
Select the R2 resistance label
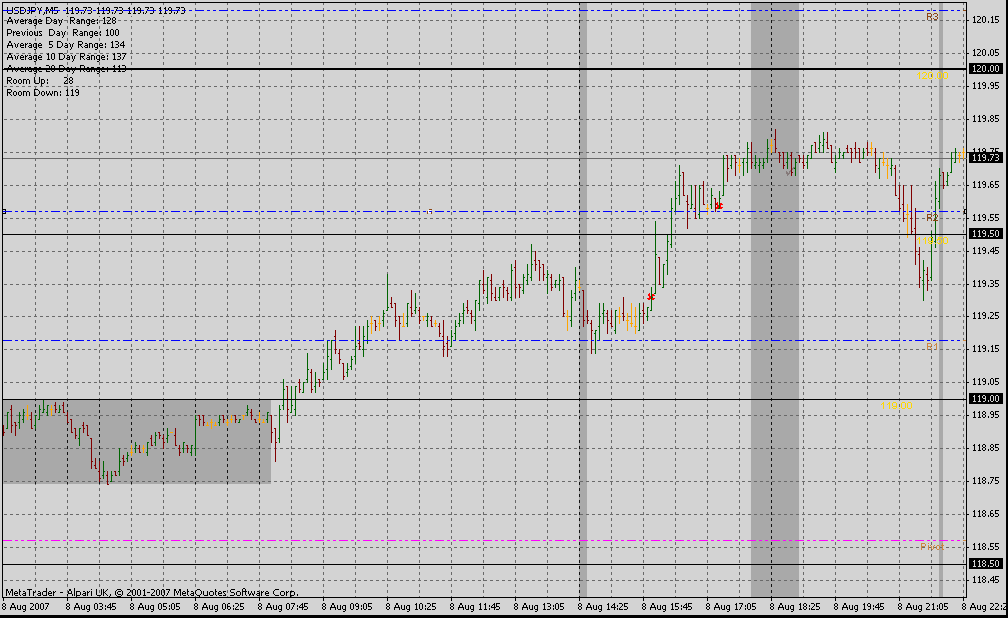click(x=932, y=216)
